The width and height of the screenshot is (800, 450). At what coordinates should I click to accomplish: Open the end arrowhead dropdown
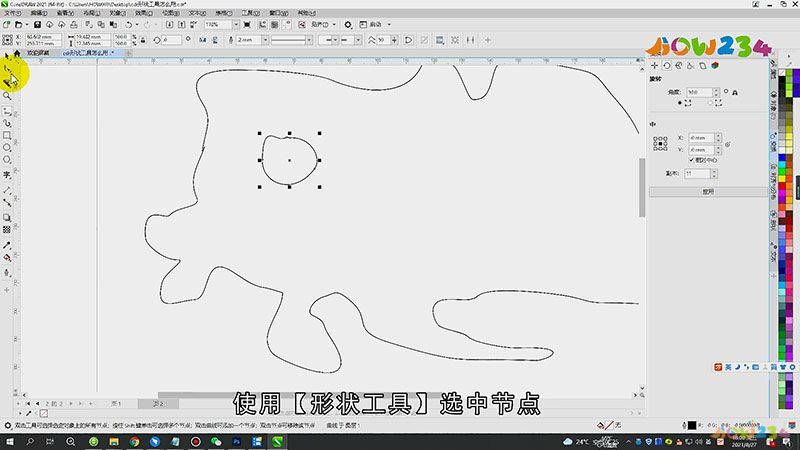358,40
